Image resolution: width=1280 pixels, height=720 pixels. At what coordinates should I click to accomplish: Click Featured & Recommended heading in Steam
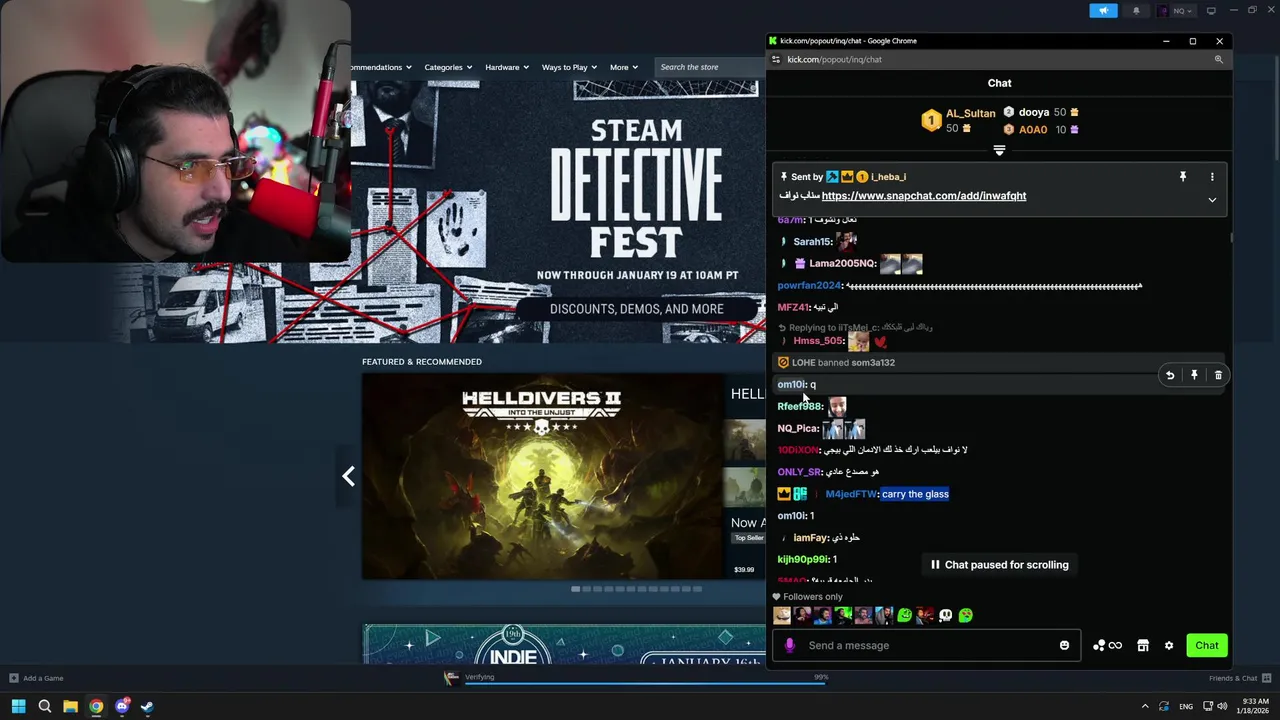coord(422,362)
